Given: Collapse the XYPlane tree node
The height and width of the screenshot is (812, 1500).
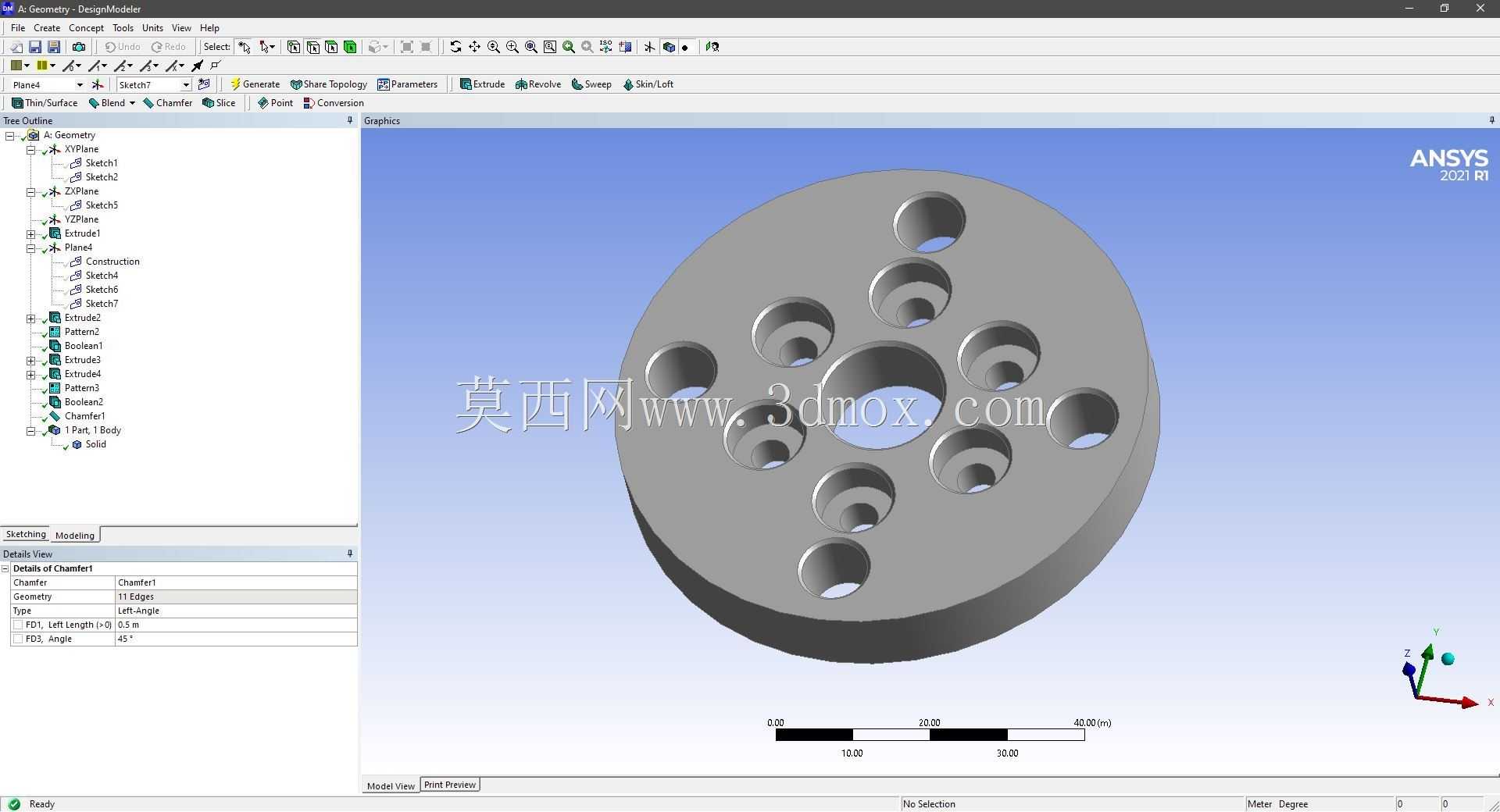Looking at the screenshot, I should tap(30, 149).
